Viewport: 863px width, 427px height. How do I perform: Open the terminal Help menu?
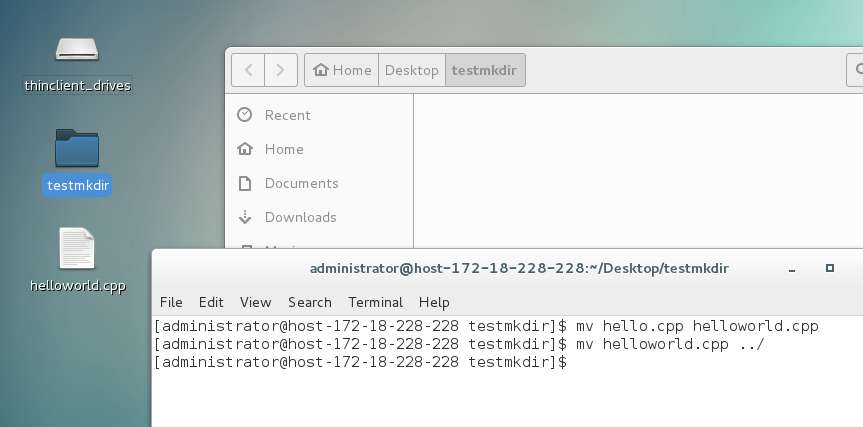(x=434, y=302)
